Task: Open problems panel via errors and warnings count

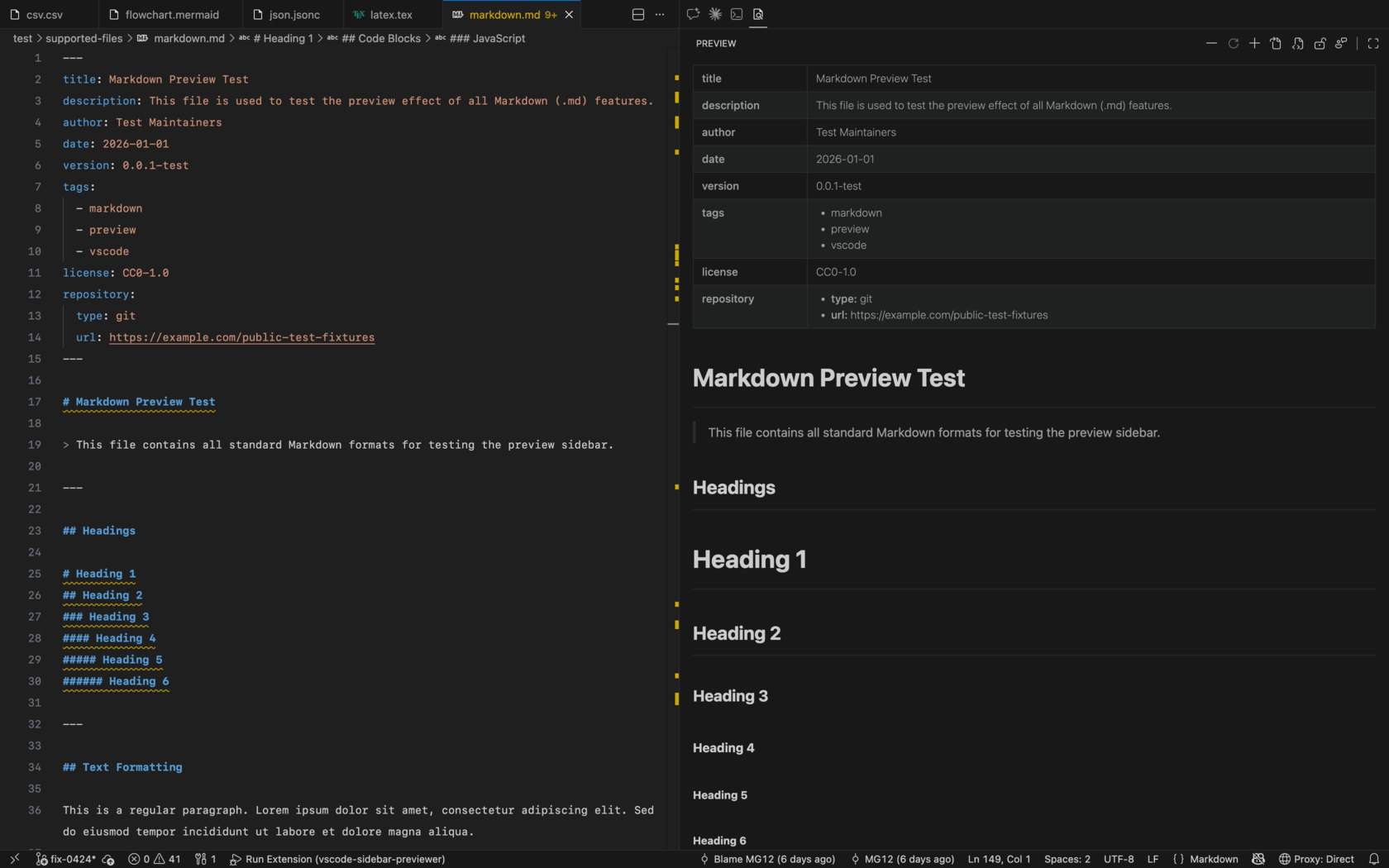Action: click(155, 859)
